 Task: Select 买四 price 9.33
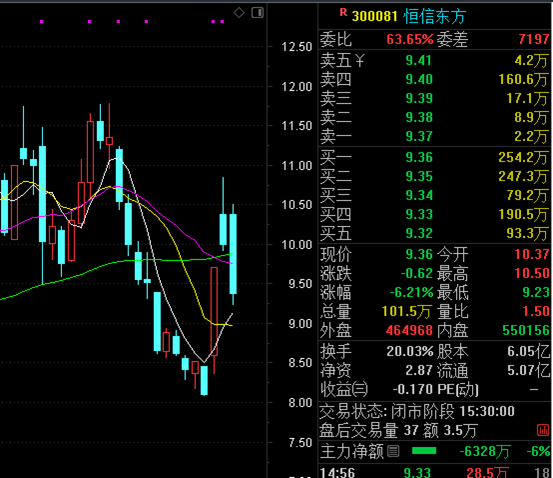click(x=419, y=214)
